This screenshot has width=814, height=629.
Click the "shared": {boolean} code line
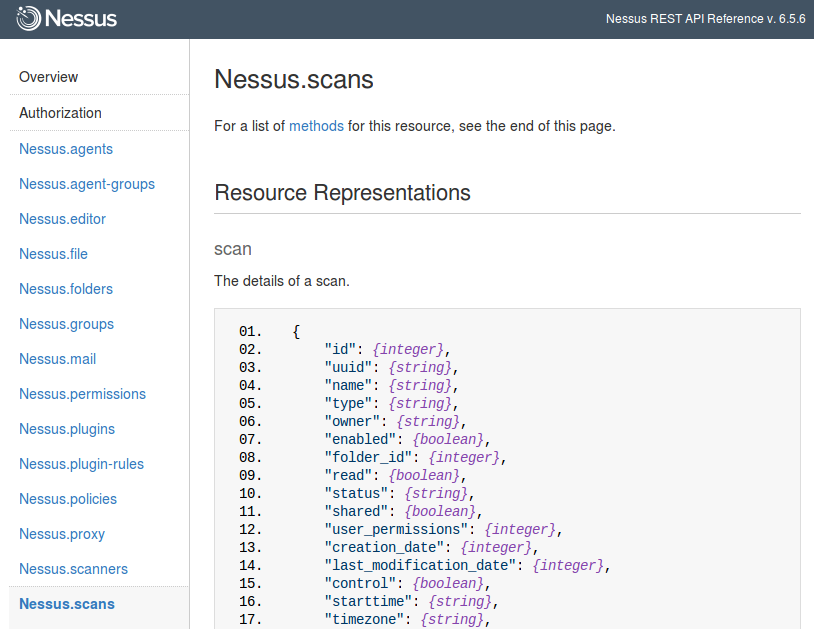403,511
